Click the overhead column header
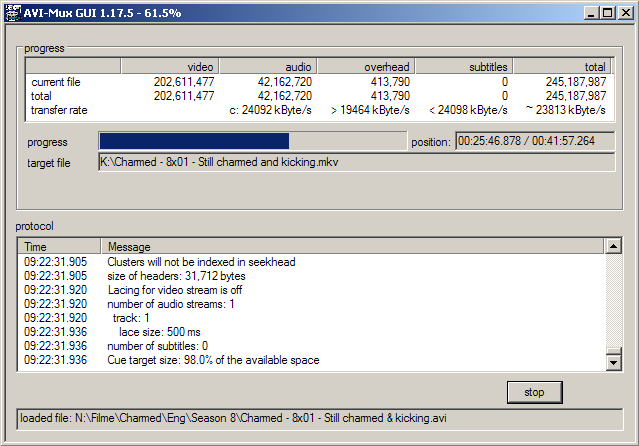Viewport: 639px width, 446px height. coord(364,66)
